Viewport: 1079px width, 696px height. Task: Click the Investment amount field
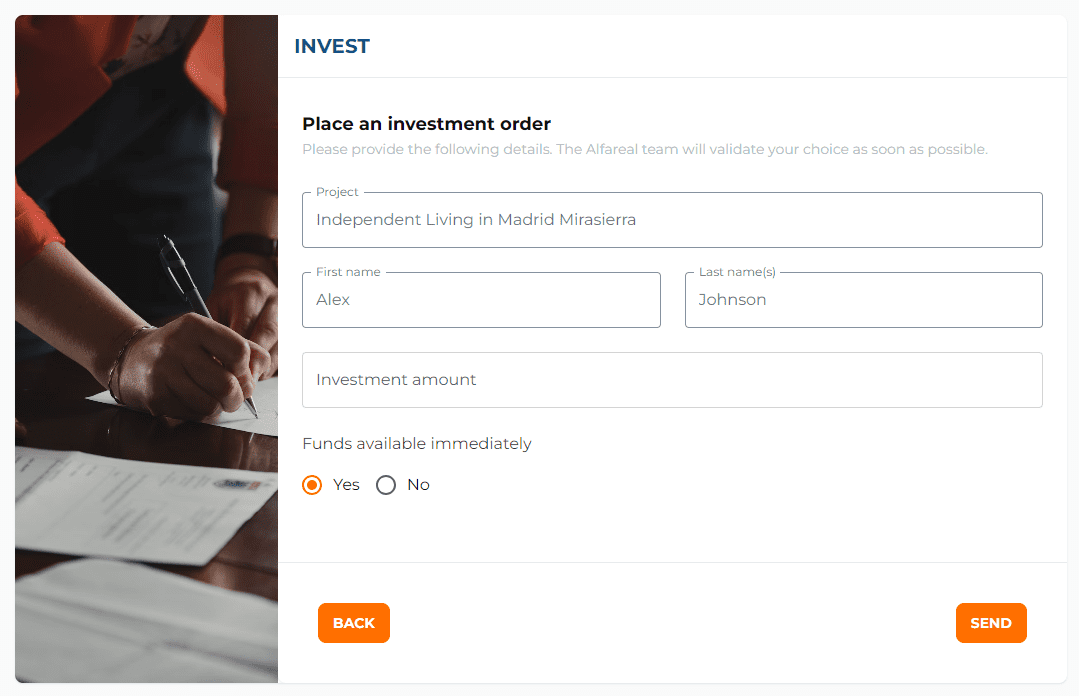[672, 380]
